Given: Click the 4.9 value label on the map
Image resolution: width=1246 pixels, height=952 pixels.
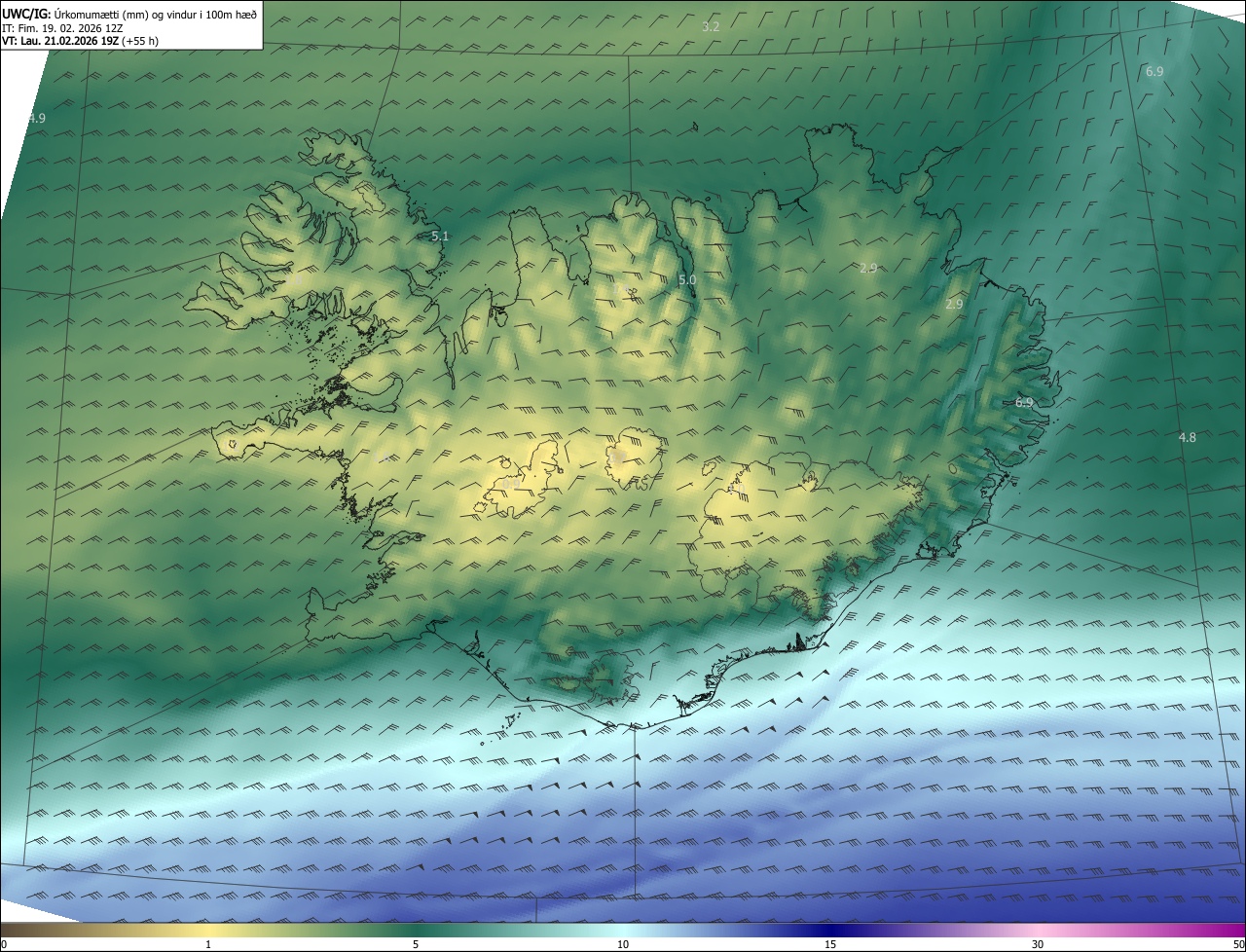Looking at the screenshot, I should [36, 118].
